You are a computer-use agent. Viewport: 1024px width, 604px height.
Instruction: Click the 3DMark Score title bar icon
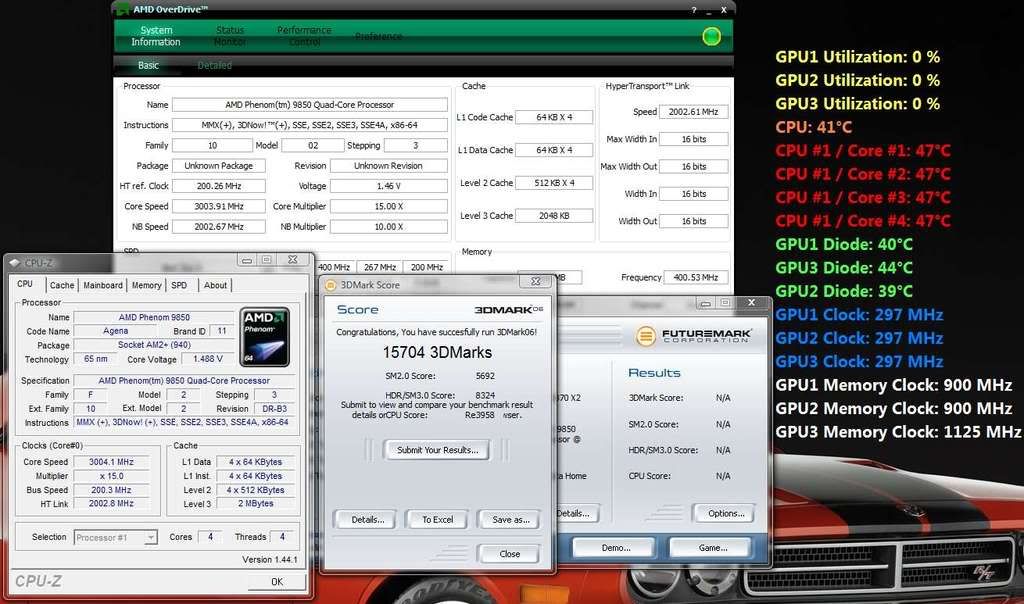[330, 285]
